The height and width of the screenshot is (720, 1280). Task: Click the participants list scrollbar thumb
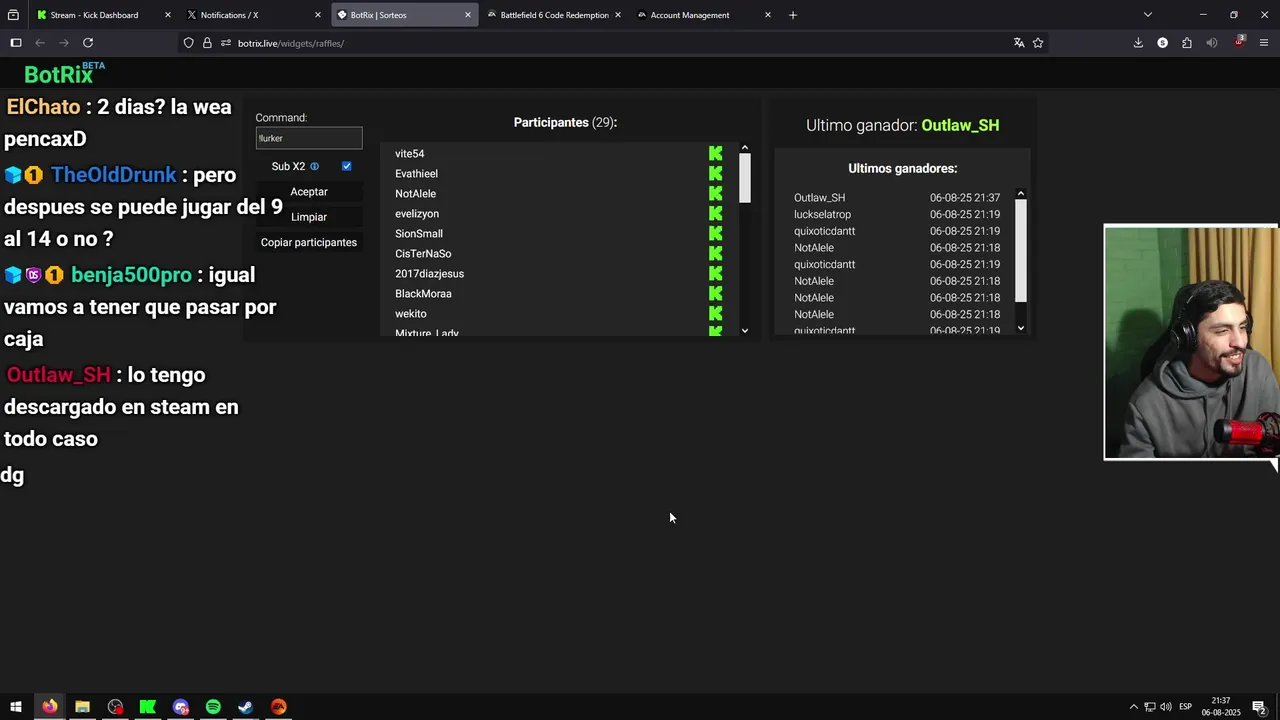click(x=745, y=179)
